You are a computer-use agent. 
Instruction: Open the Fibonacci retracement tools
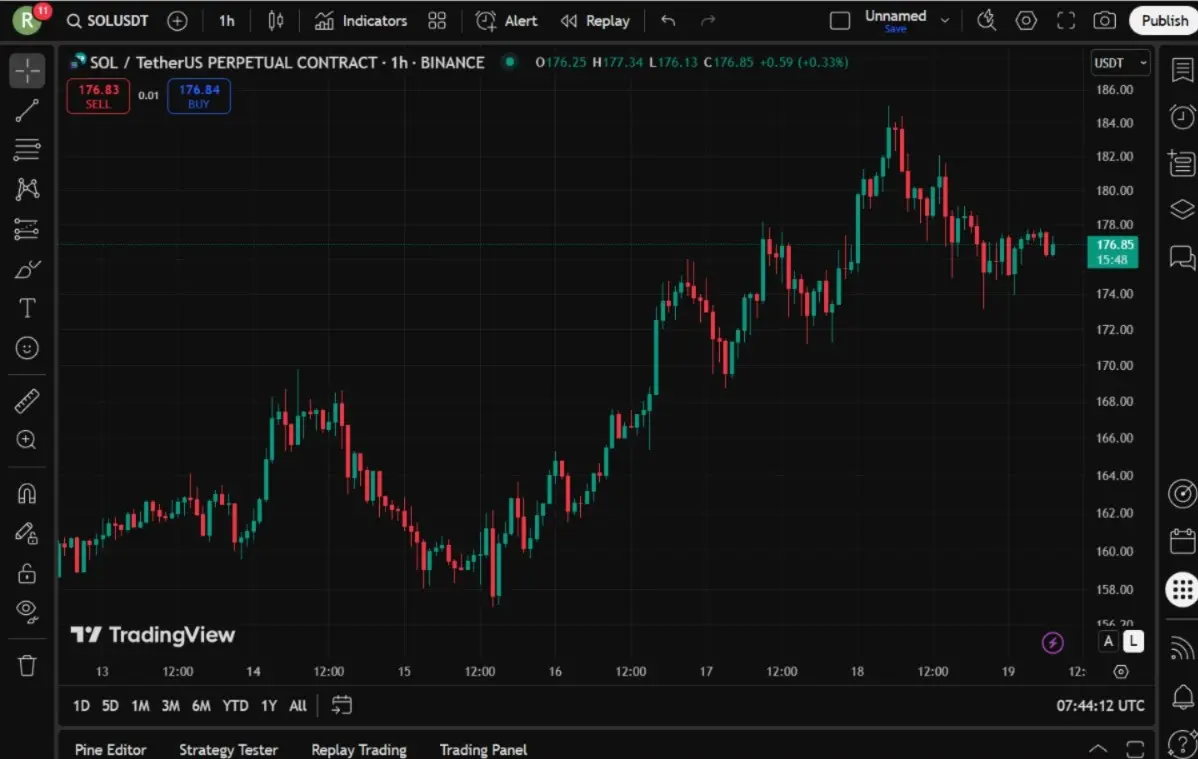coord(27,149)
